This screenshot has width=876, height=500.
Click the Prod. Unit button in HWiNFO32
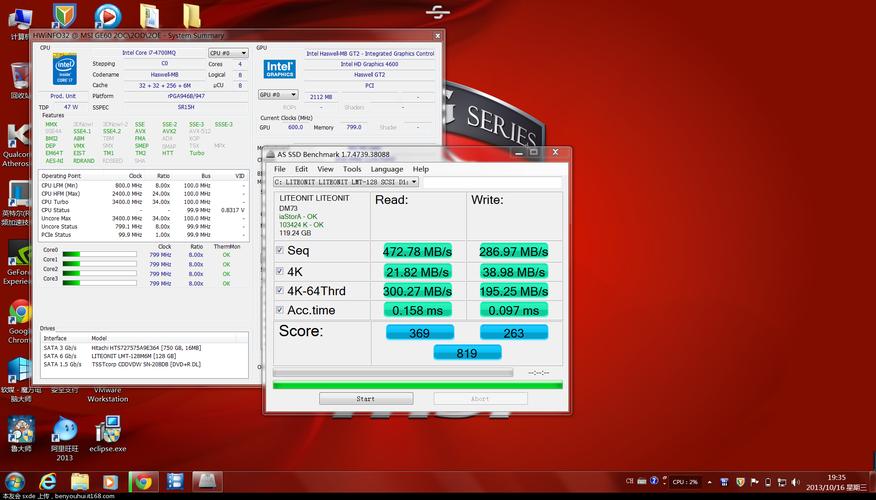63,96
